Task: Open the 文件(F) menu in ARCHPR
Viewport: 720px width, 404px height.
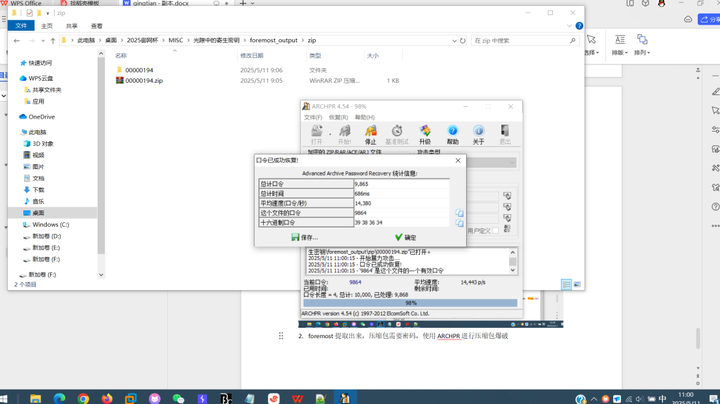Action: (313, 118)
